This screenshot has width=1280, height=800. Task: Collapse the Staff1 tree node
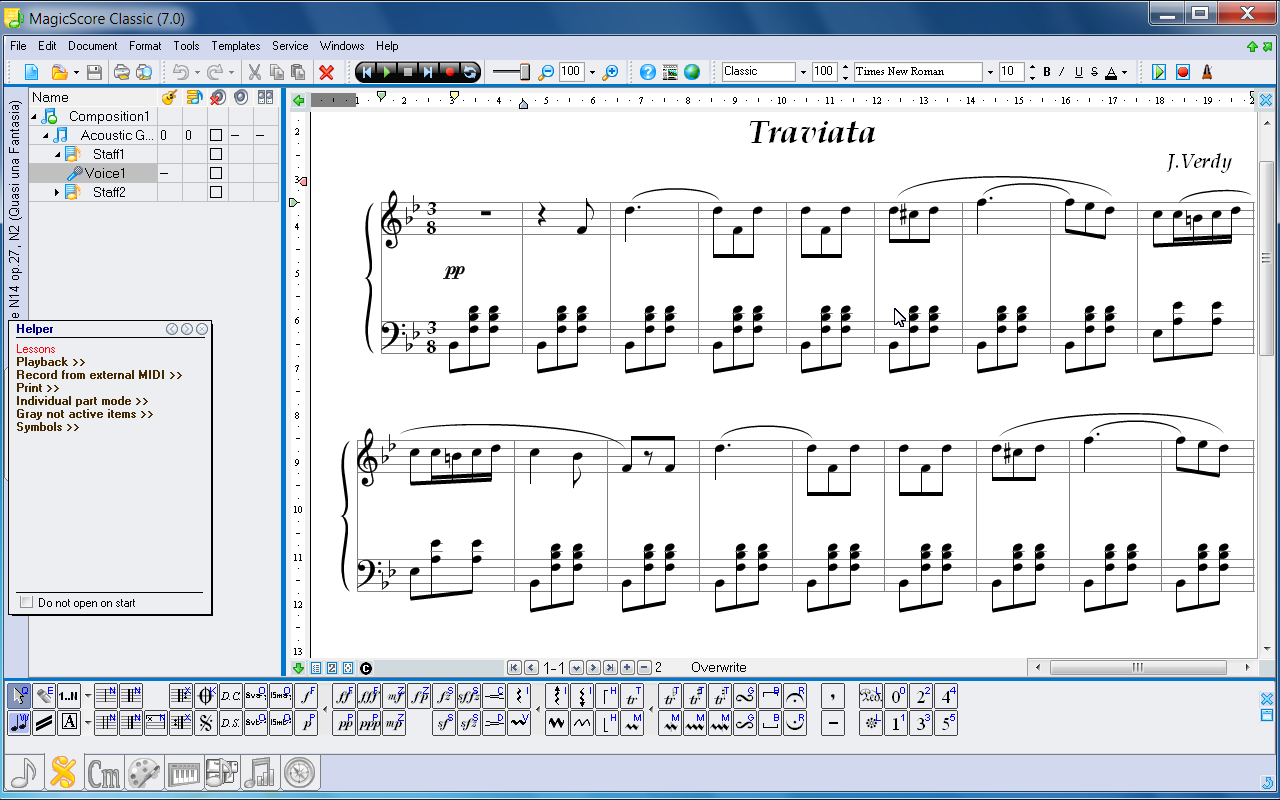coord(57,154)
